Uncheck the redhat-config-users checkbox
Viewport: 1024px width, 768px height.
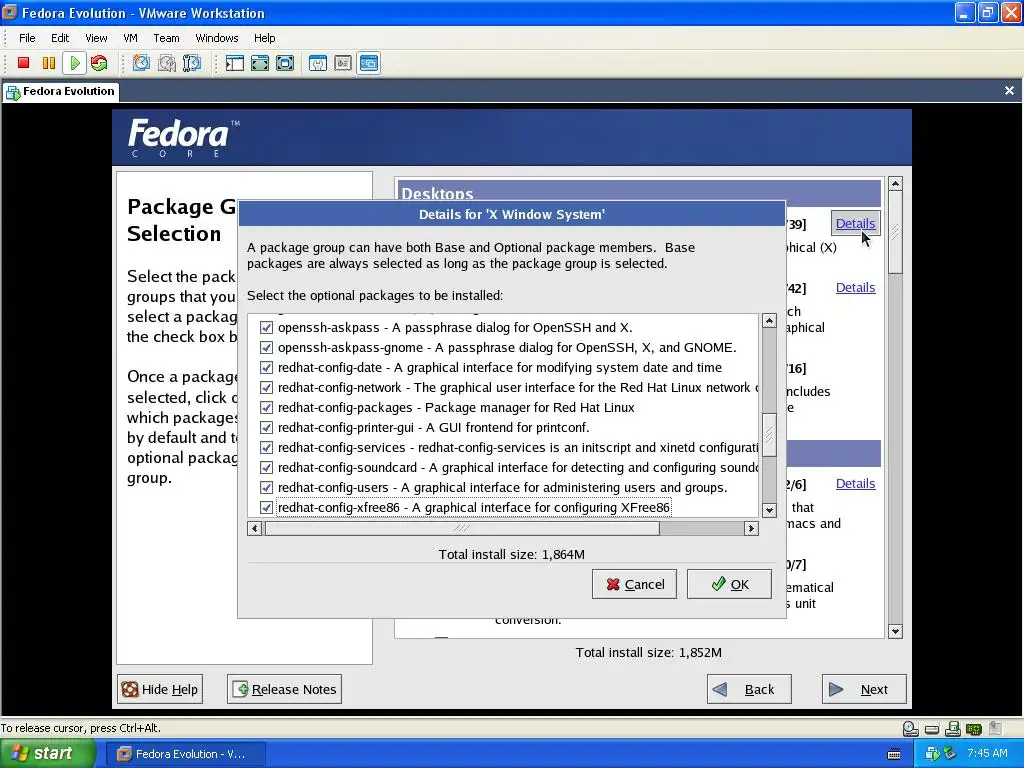(266, 488)
